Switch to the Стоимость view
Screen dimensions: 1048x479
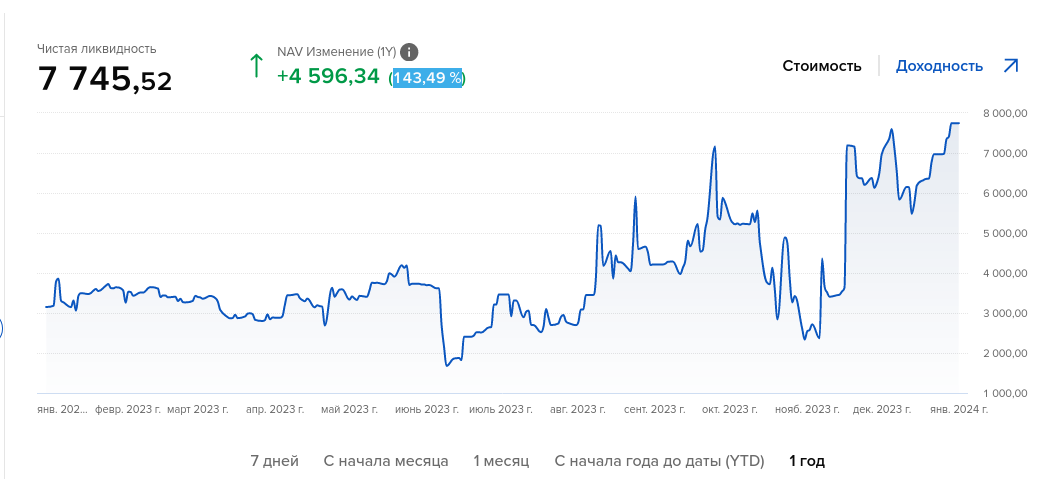coord(822,66)
